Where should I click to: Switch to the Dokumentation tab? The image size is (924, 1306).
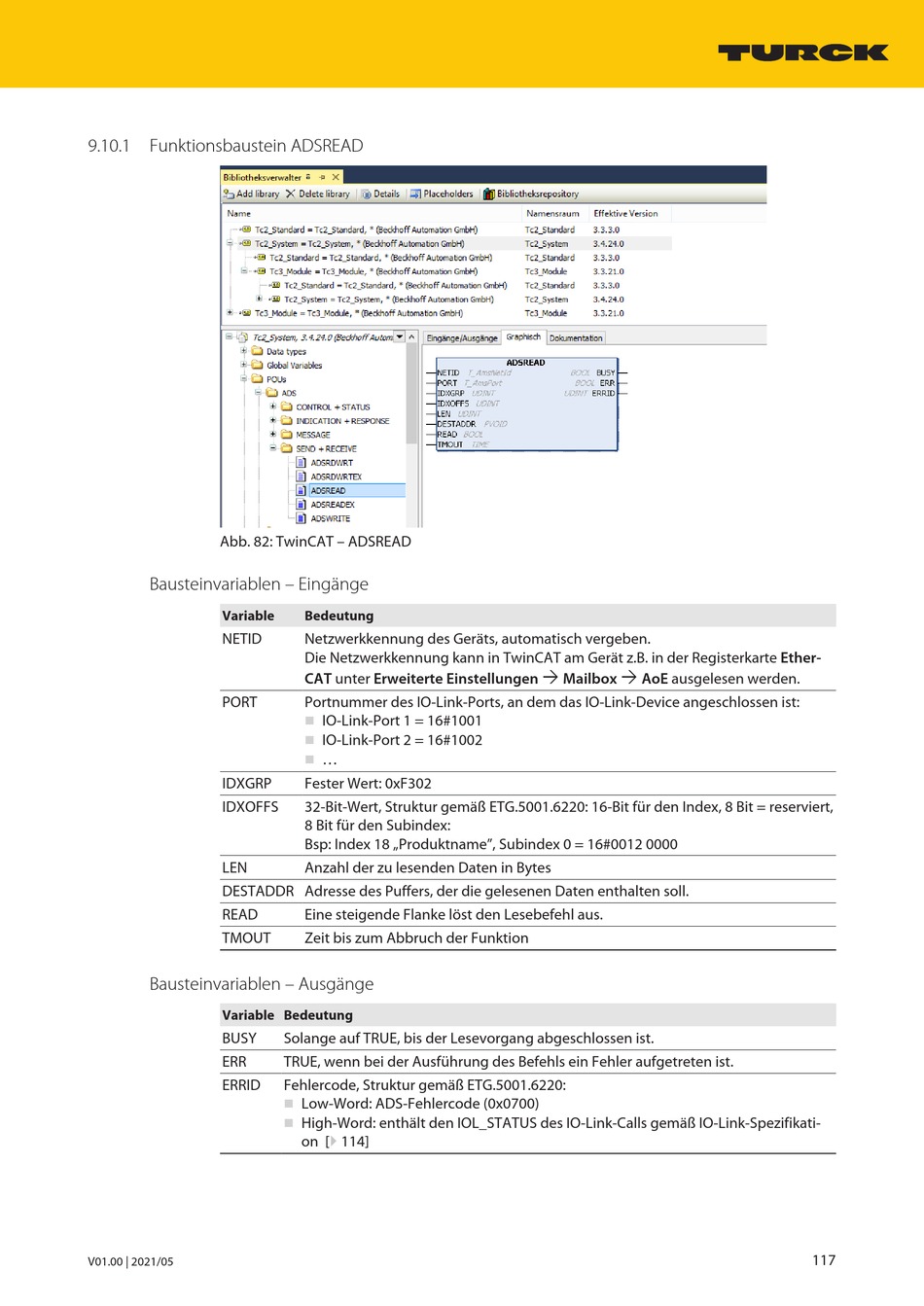point(576,337)
